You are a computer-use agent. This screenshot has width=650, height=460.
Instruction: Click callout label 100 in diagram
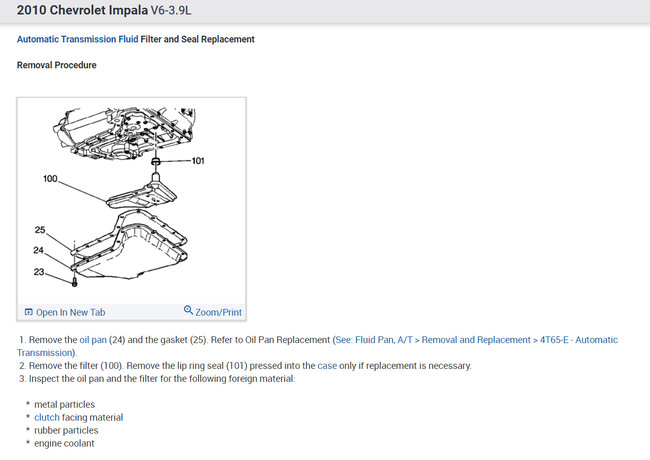click(50, 179)
